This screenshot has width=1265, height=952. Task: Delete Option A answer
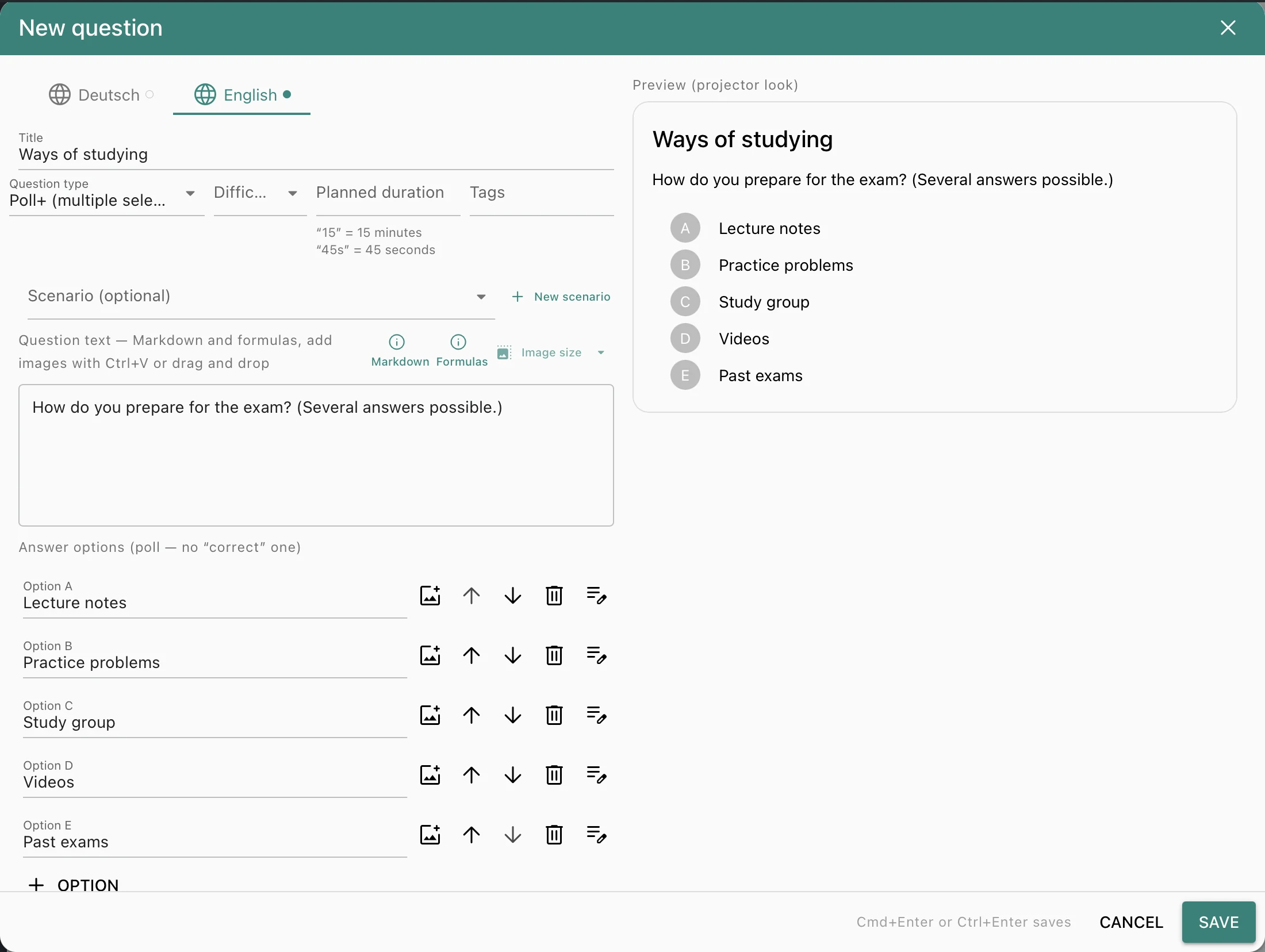554,596
